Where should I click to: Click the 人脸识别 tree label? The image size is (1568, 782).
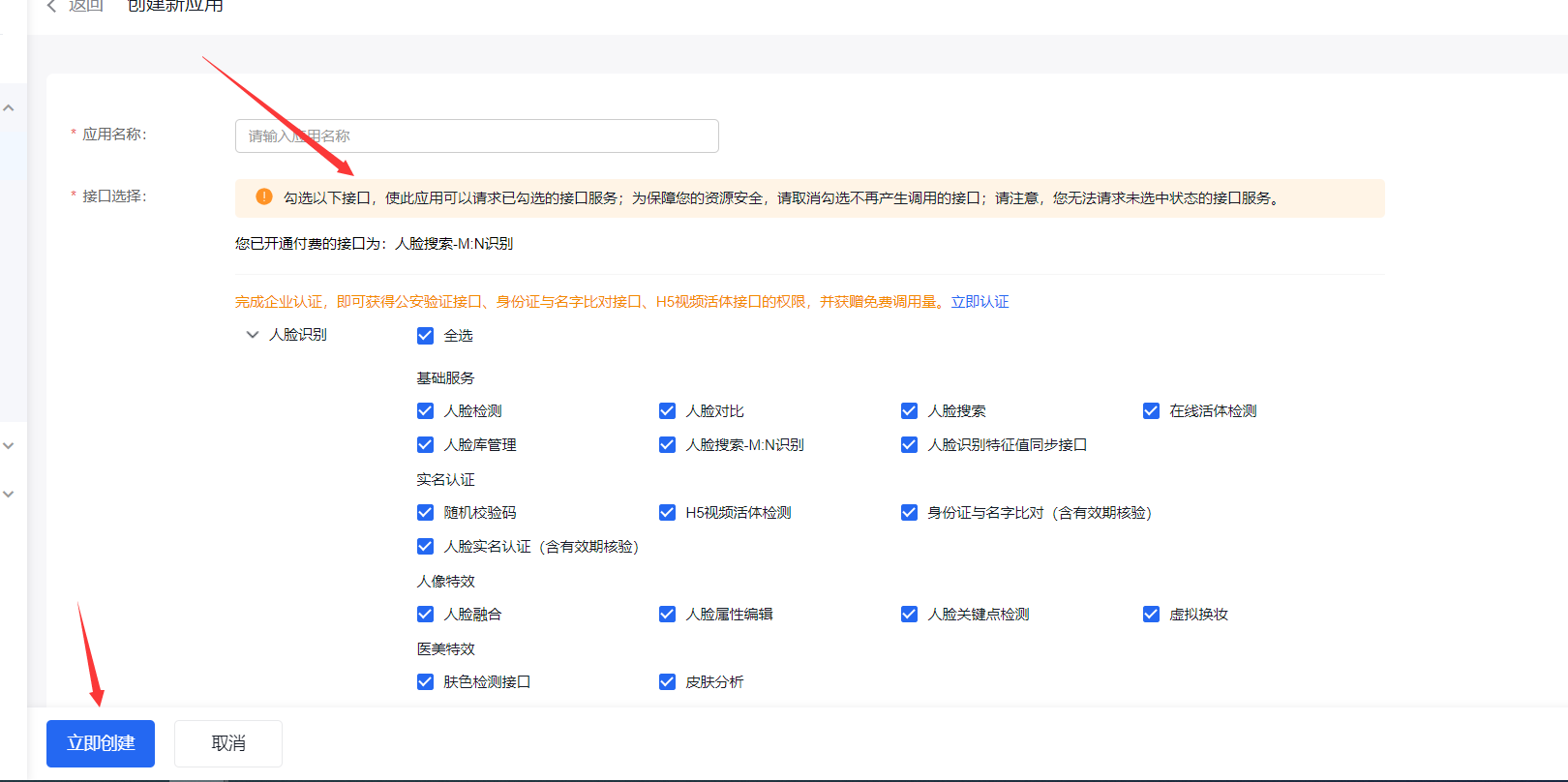[298, 335]
